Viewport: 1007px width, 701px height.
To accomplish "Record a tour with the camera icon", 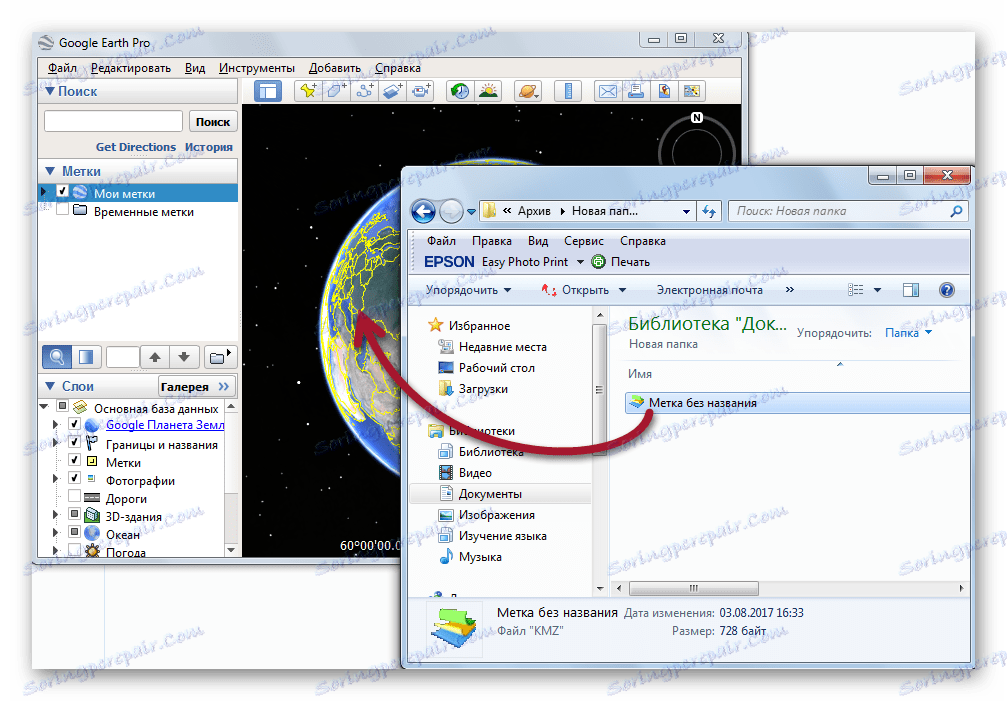I will (421, 91).
